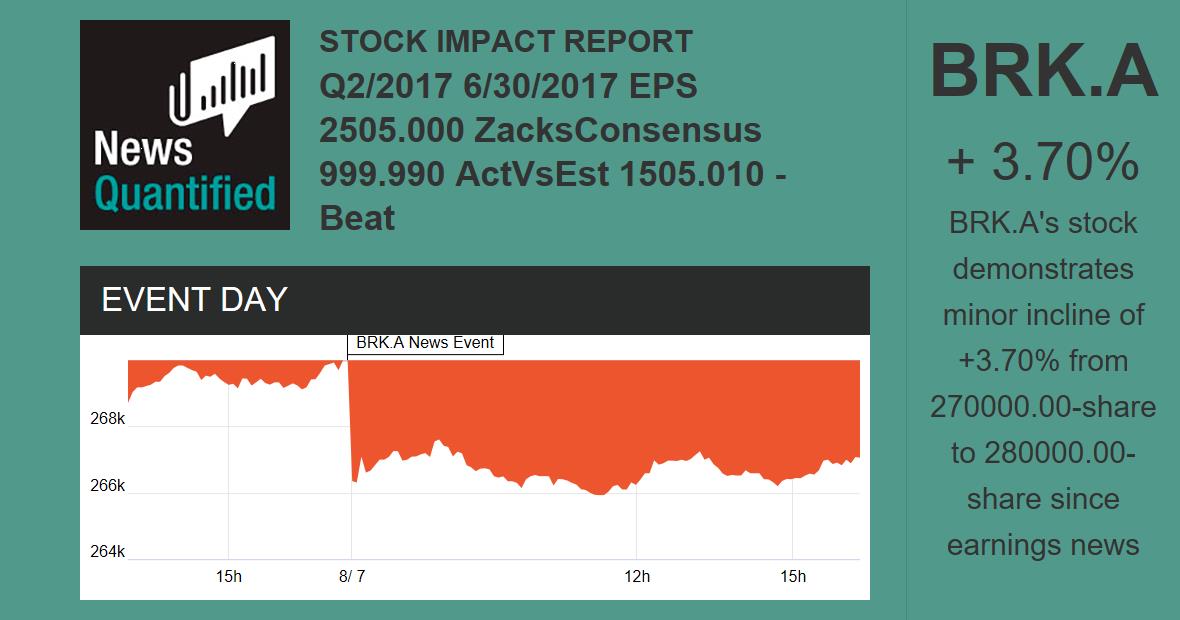Click the EVENT DAY chart header

click(x=474, y=300)
